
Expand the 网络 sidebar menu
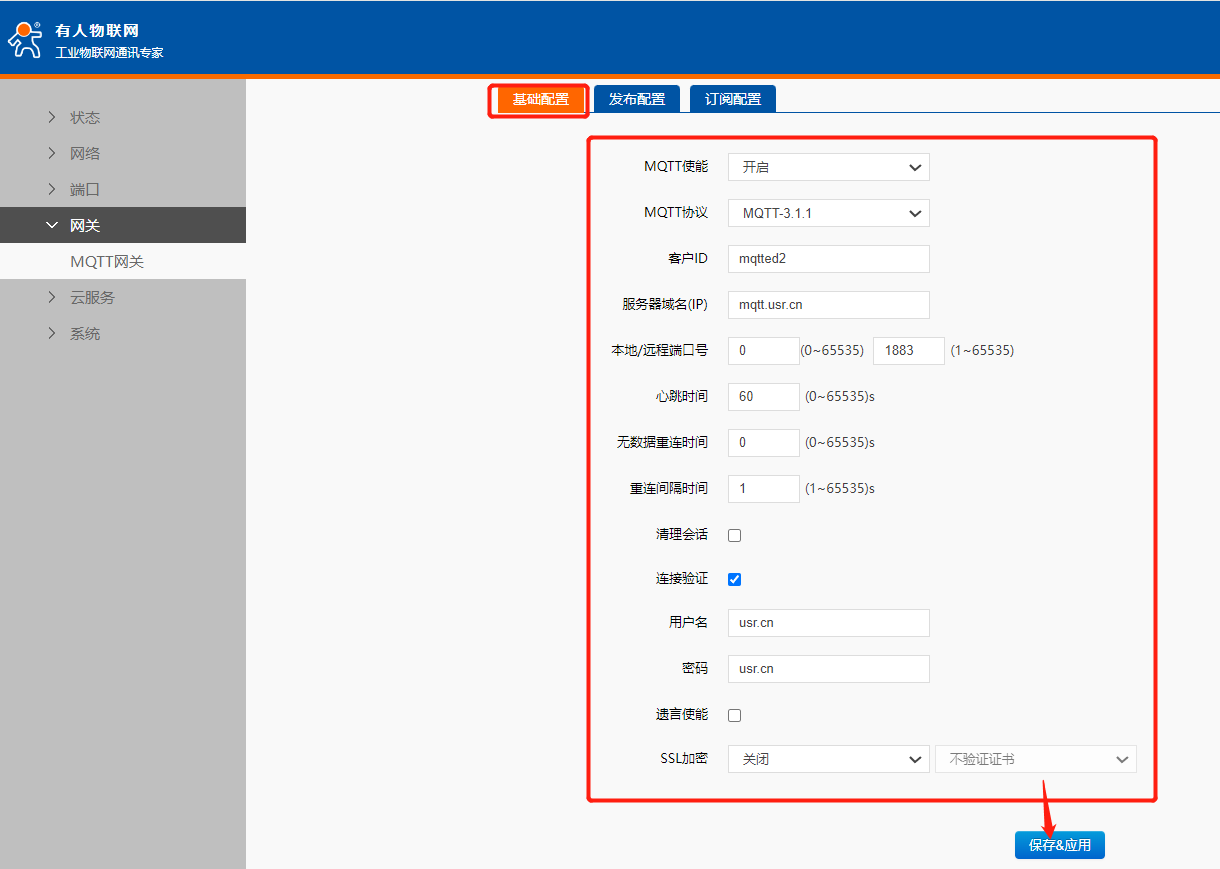pos(85,153)
